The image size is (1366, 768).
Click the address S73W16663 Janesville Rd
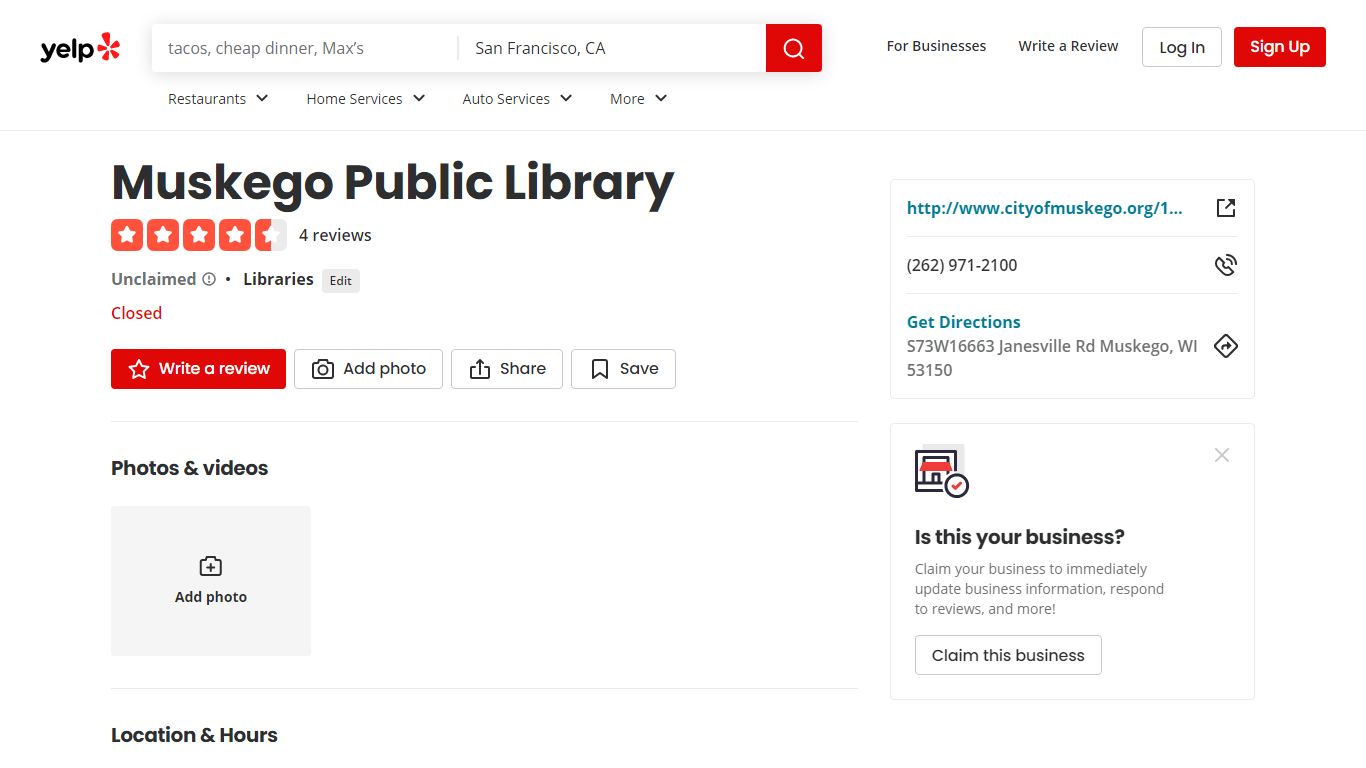[1052, 358]
